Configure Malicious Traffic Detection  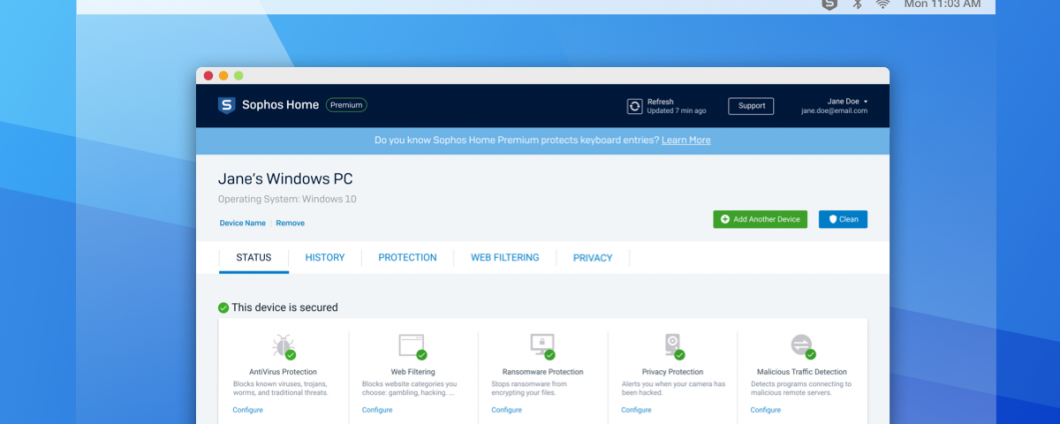(765, 410)
